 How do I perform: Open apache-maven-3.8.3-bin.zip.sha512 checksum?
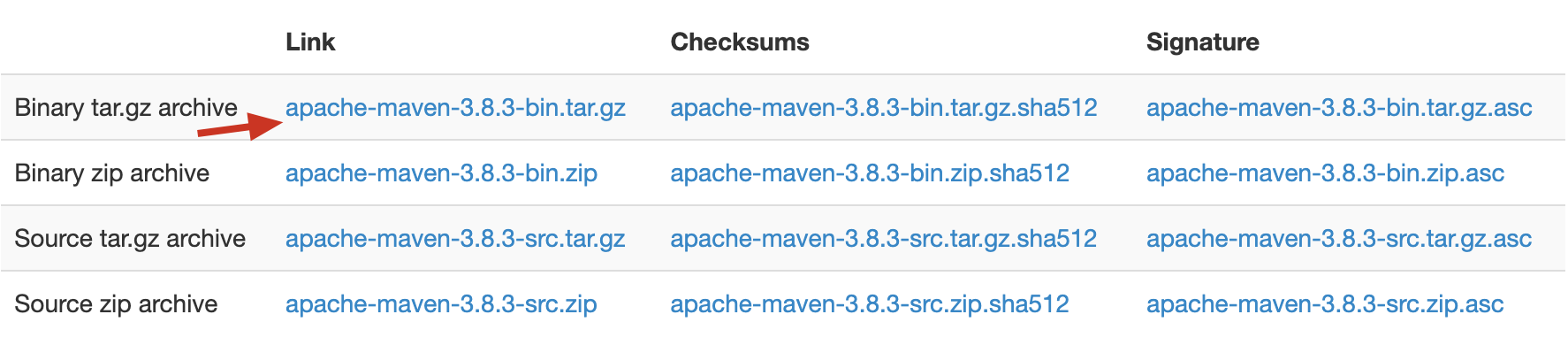click(870, 173)
